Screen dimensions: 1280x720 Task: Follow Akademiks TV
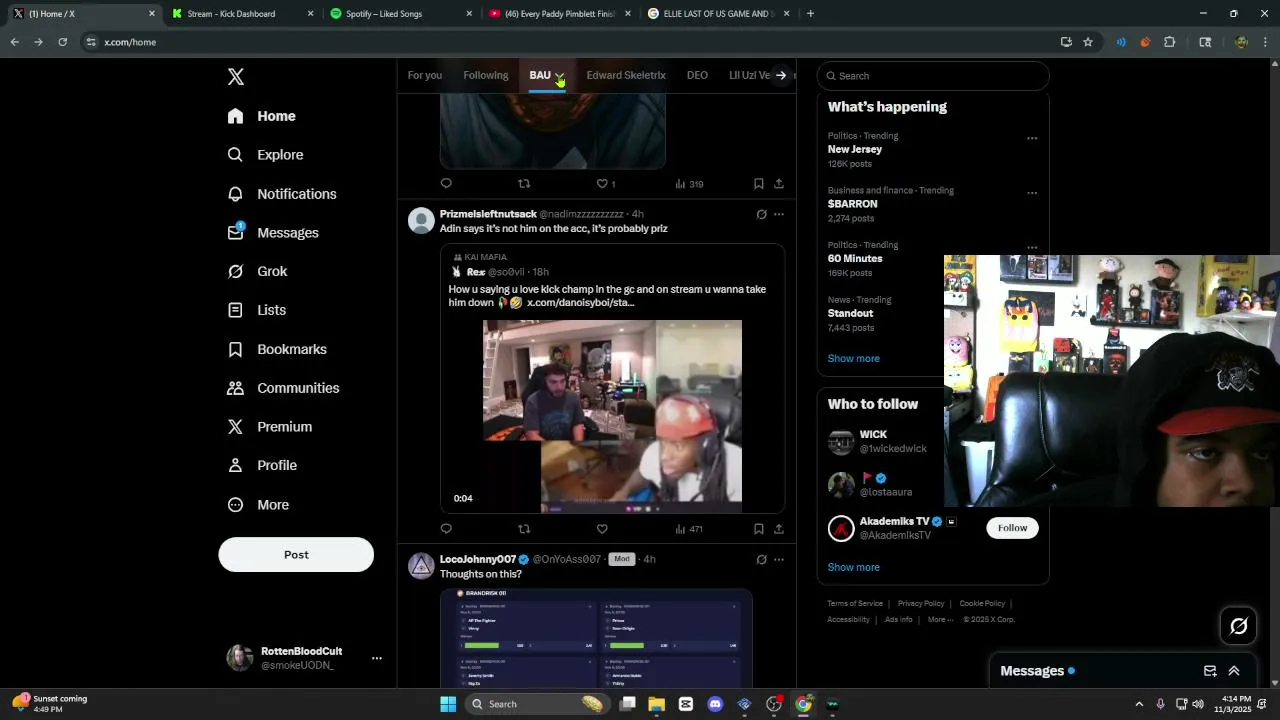pos(1012,528)
